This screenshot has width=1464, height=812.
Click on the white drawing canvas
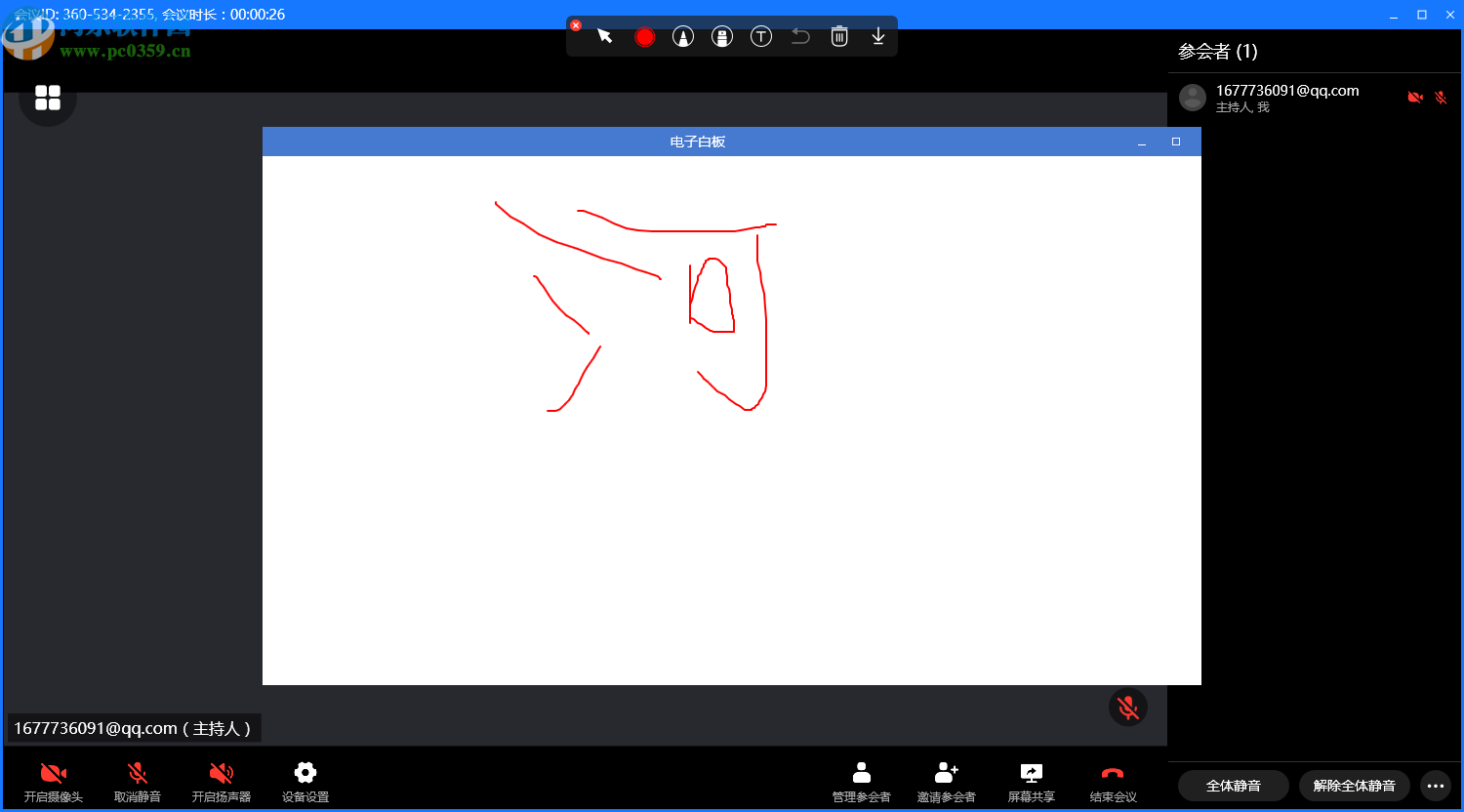(732, 421)
